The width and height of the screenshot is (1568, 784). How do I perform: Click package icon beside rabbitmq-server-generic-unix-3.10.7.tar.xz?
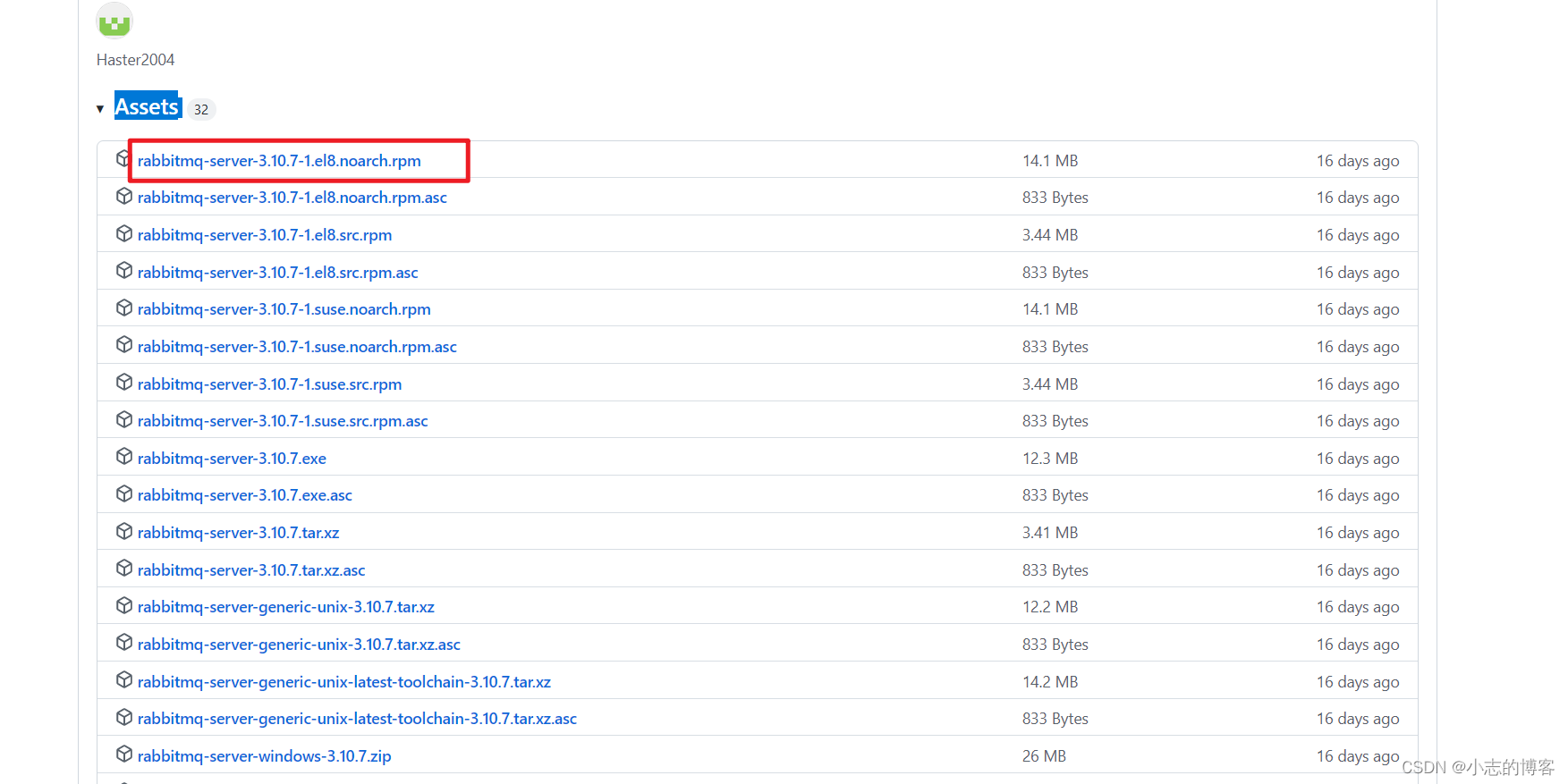click(124, 605)
